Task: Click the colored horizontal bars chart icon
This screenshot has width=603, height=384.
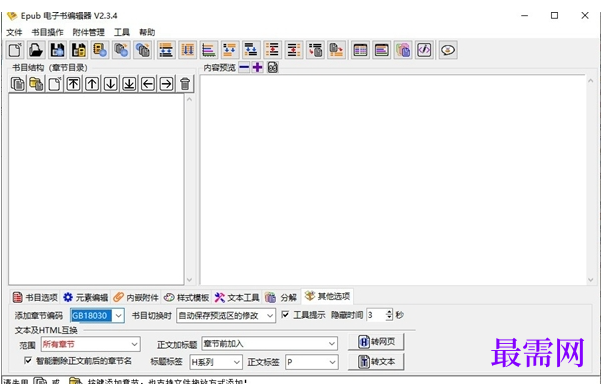Action: (209, 50)
